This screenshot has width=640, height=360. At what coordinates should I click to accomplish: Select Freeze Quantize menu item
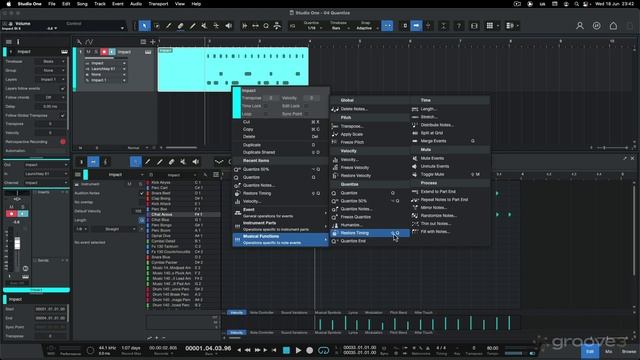pos(369,217)
